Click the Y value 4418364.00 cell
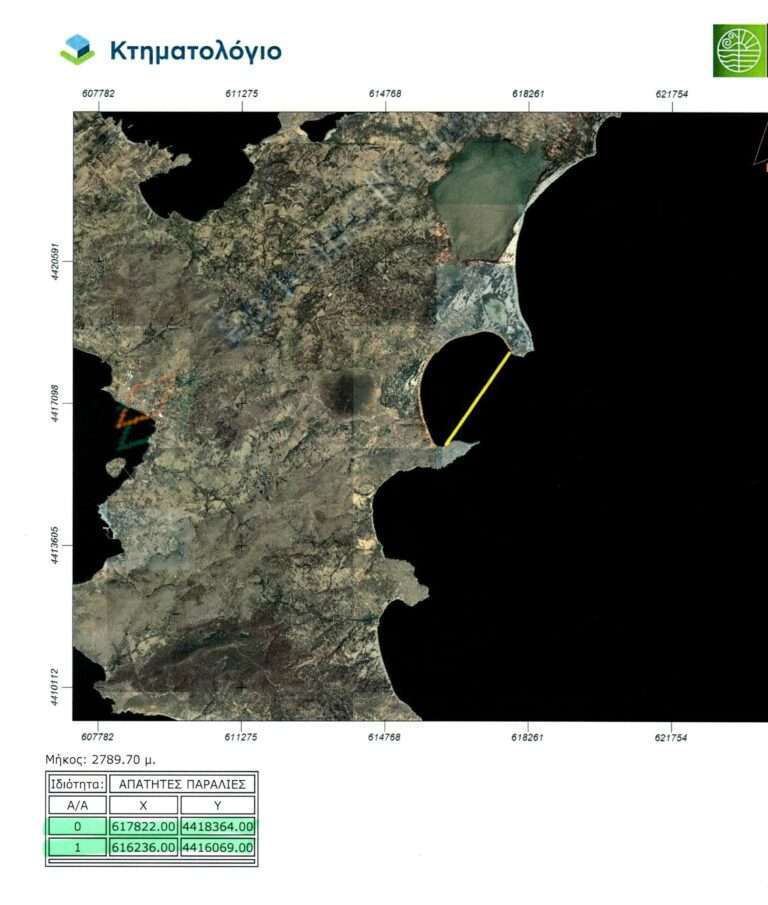768x905 pixels. pyautogui.click(x=218, y=826)
